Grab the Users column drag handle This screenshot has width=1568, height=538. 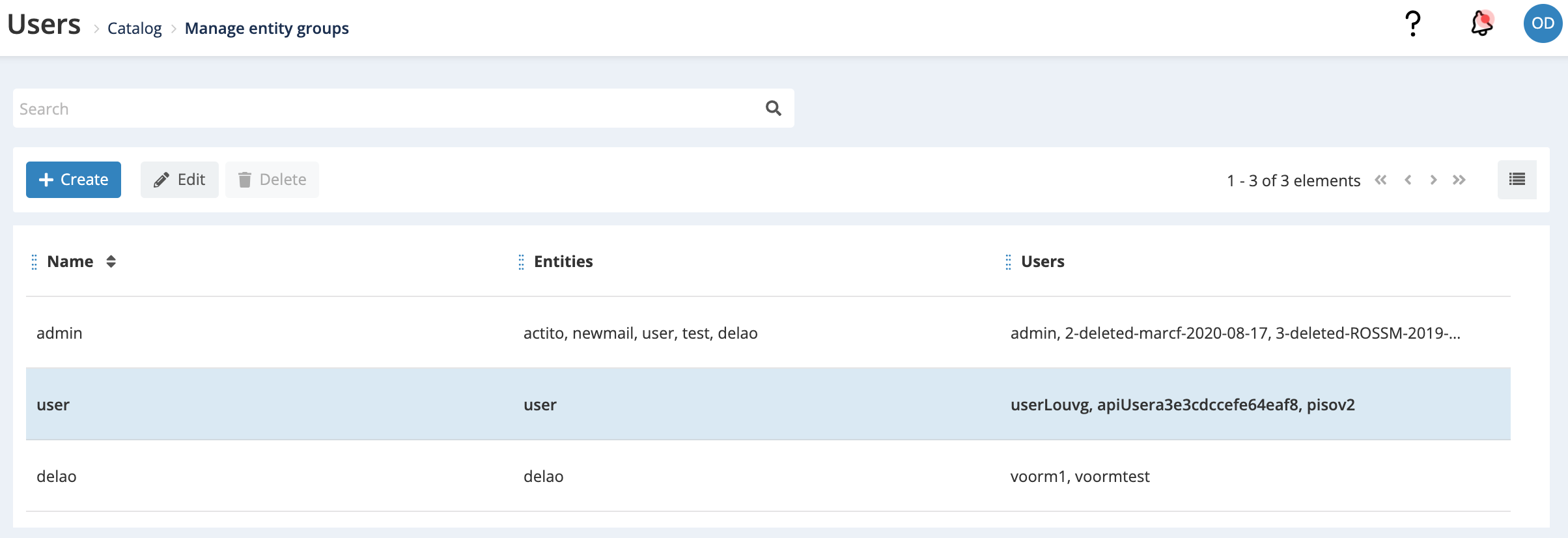pos(1008,262)
